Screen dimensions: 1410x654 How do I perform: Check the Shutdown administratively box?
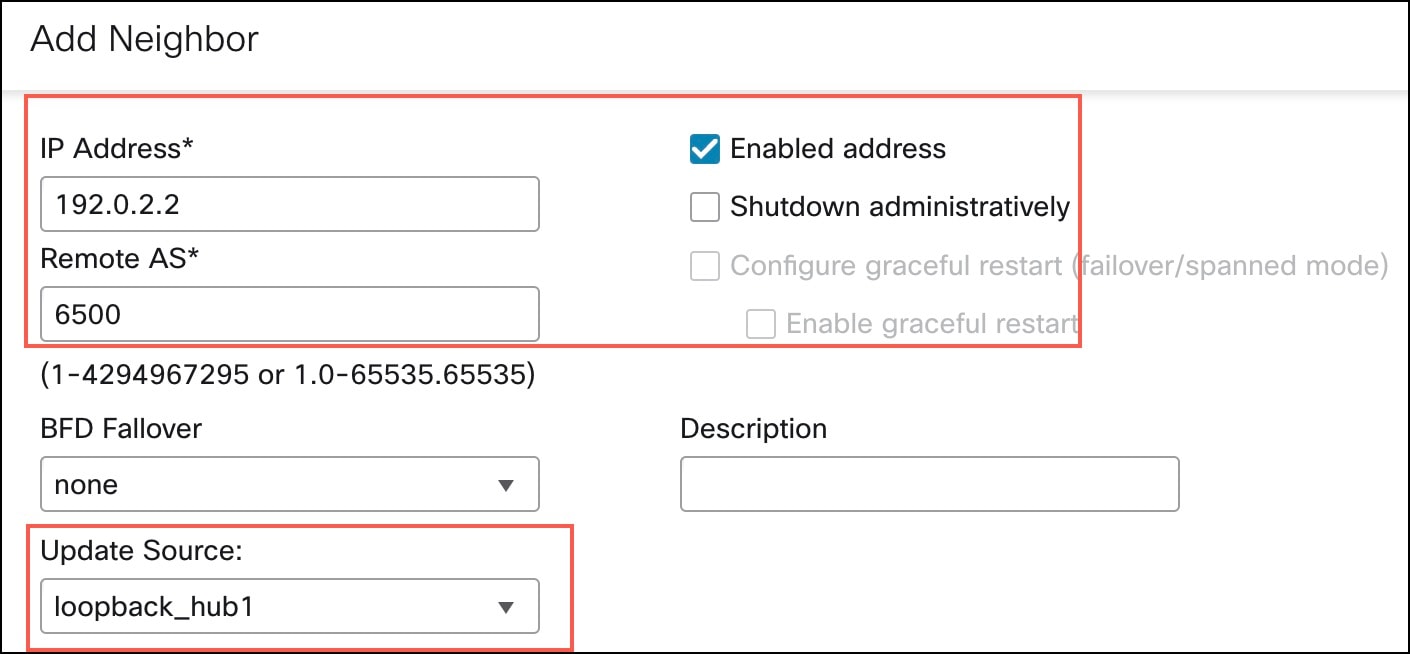click(705, 207)
